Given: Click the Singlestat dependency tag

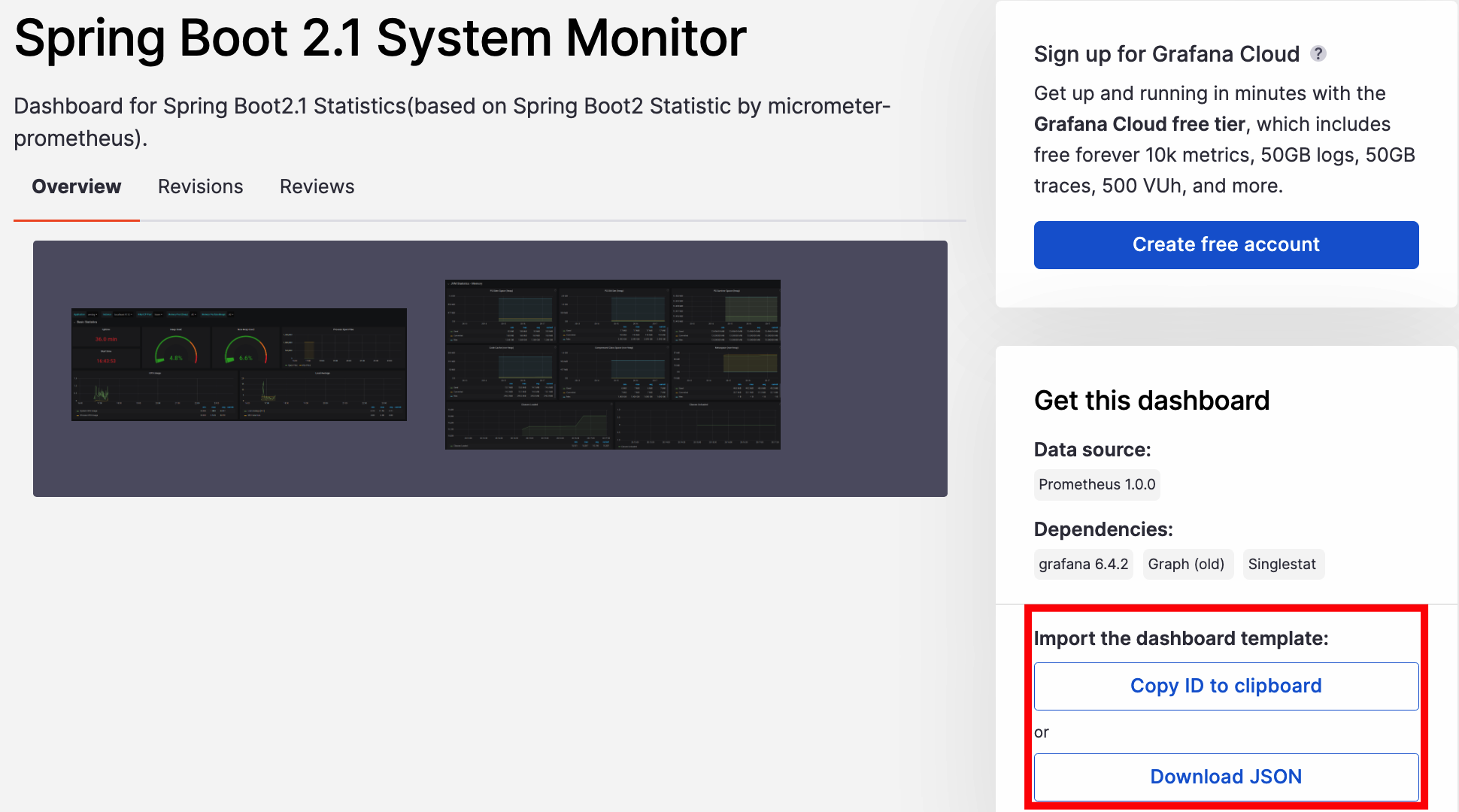Looking at the screenshot, I should click(1282, 564).
